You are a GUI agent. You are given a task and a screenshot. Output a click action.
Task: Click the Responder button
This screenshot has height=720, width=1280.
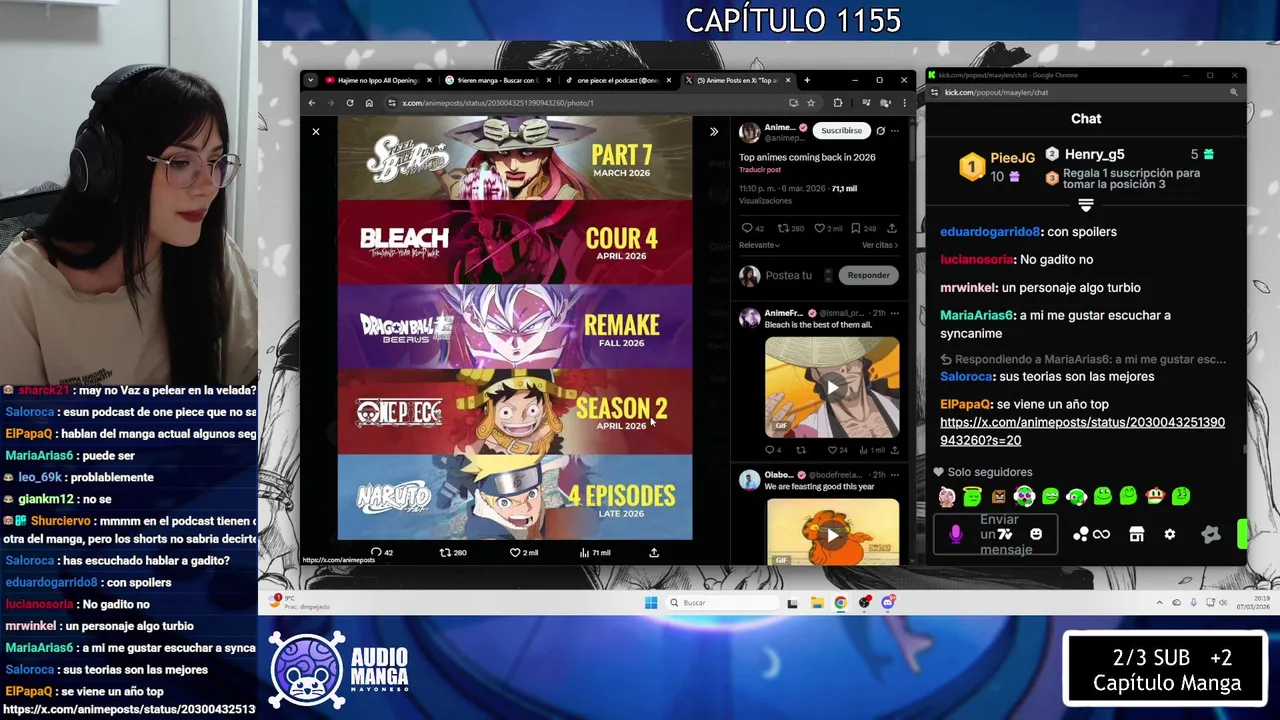[x=868, y=275]
